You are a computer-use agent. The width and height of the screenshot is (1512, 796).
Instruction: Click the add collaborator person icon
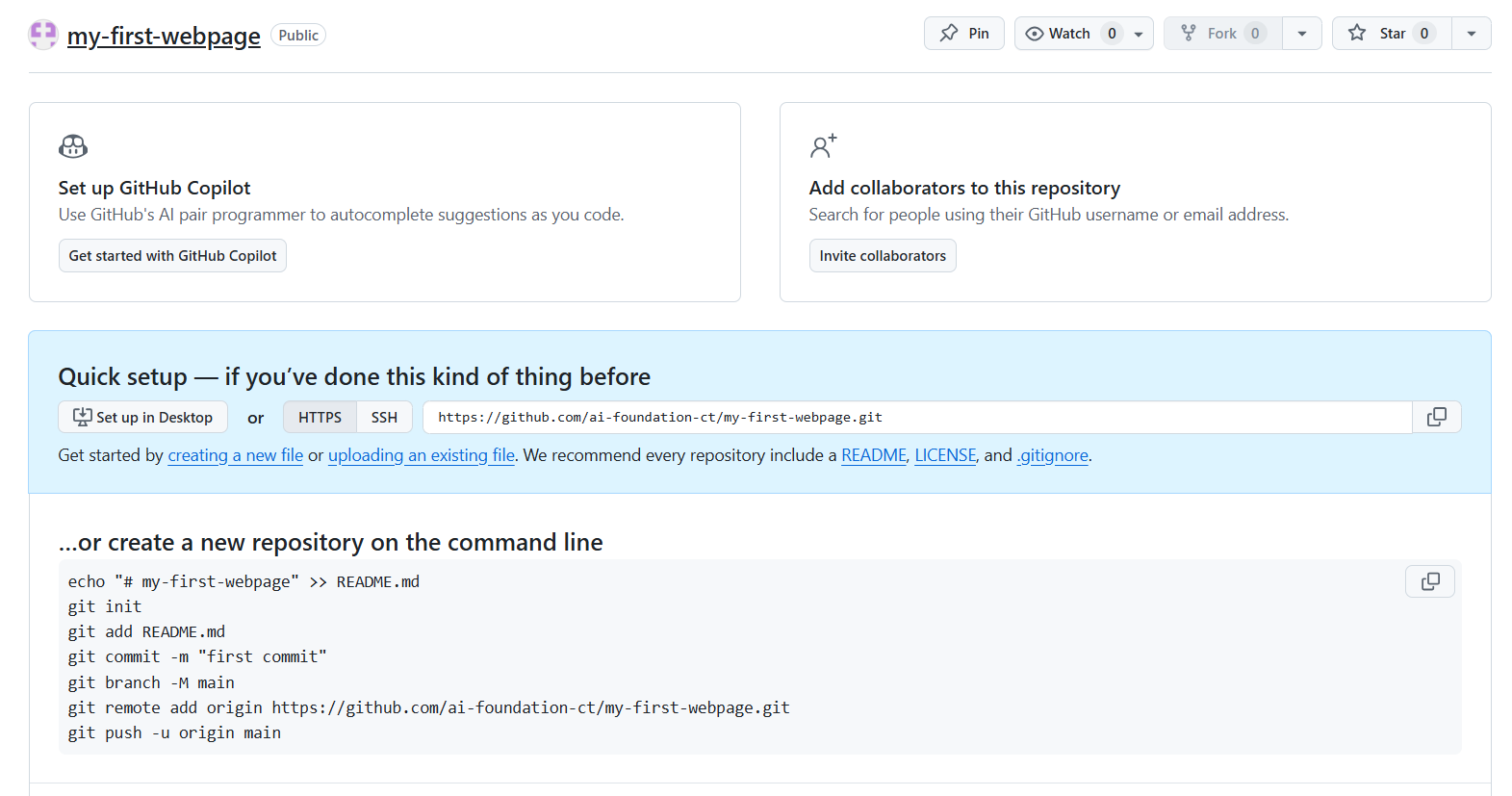point(823,146)
